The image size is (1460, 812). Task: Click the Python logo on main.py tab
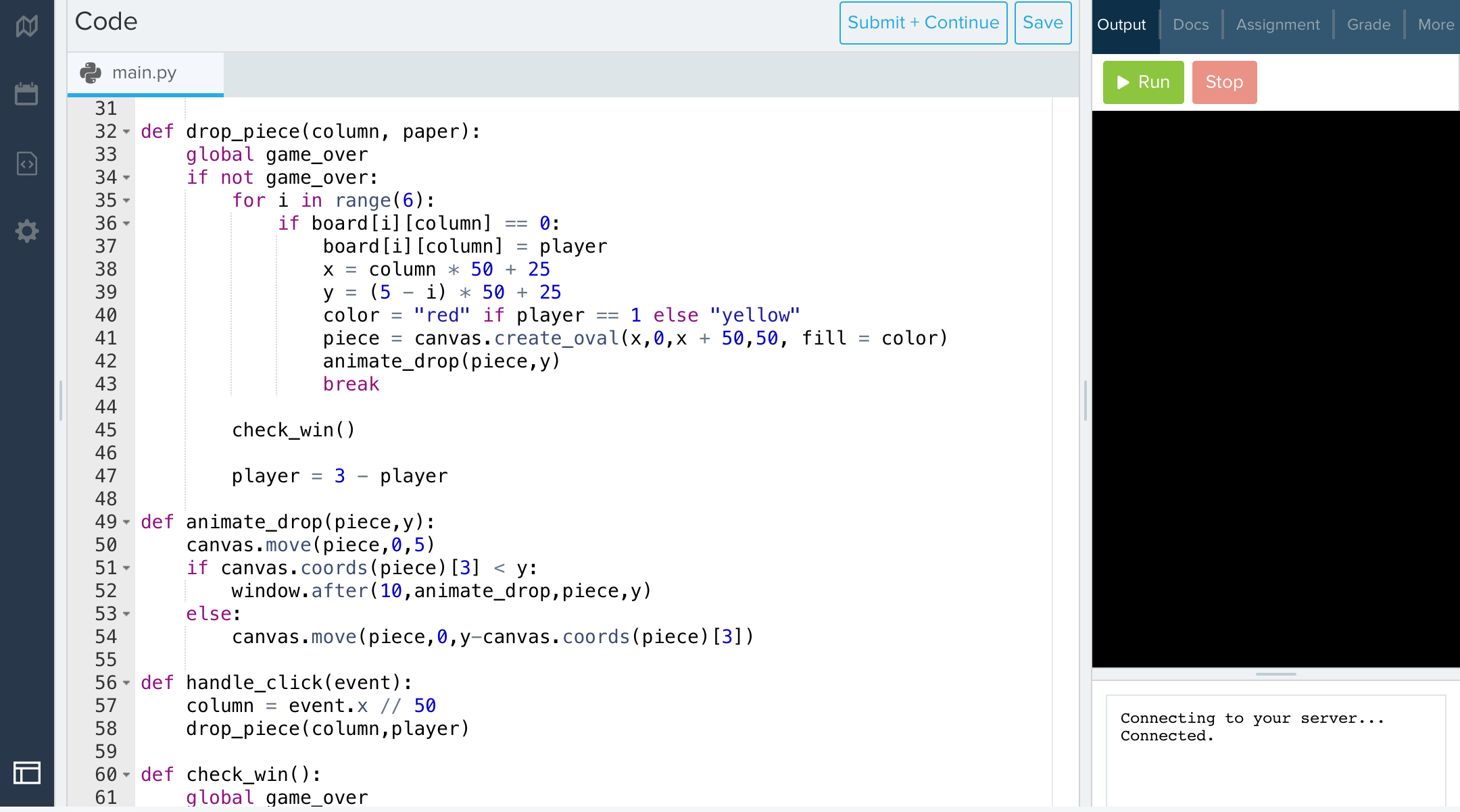tap(91, 72)
